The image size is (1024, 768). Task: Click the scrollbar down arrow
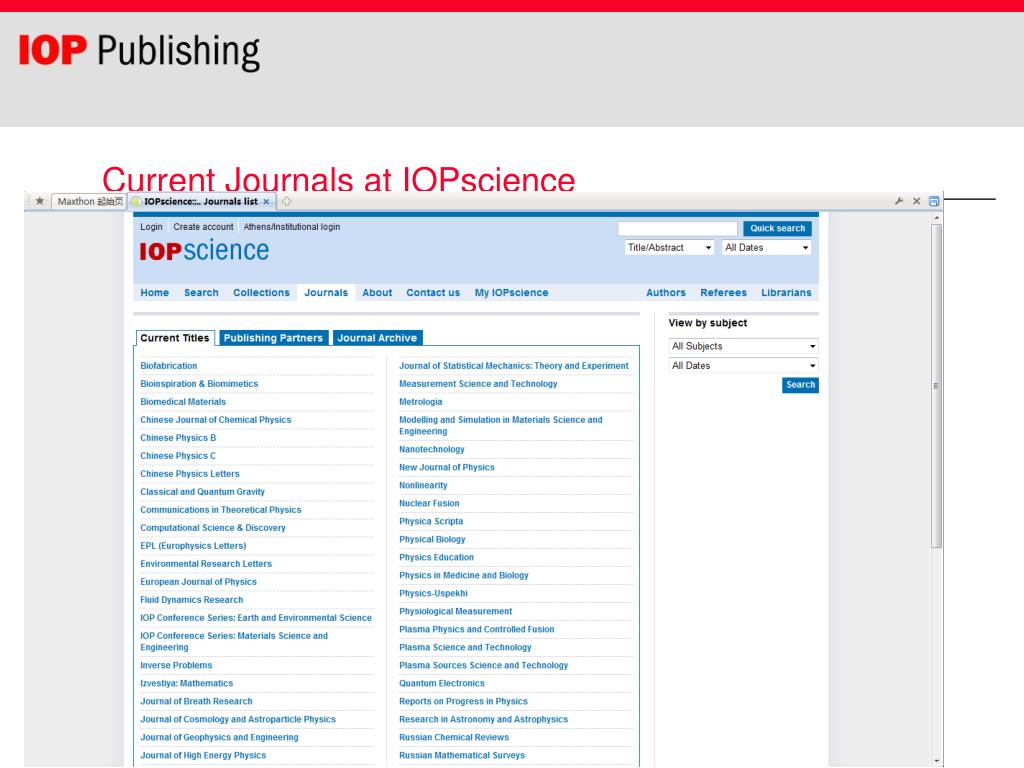936,761
